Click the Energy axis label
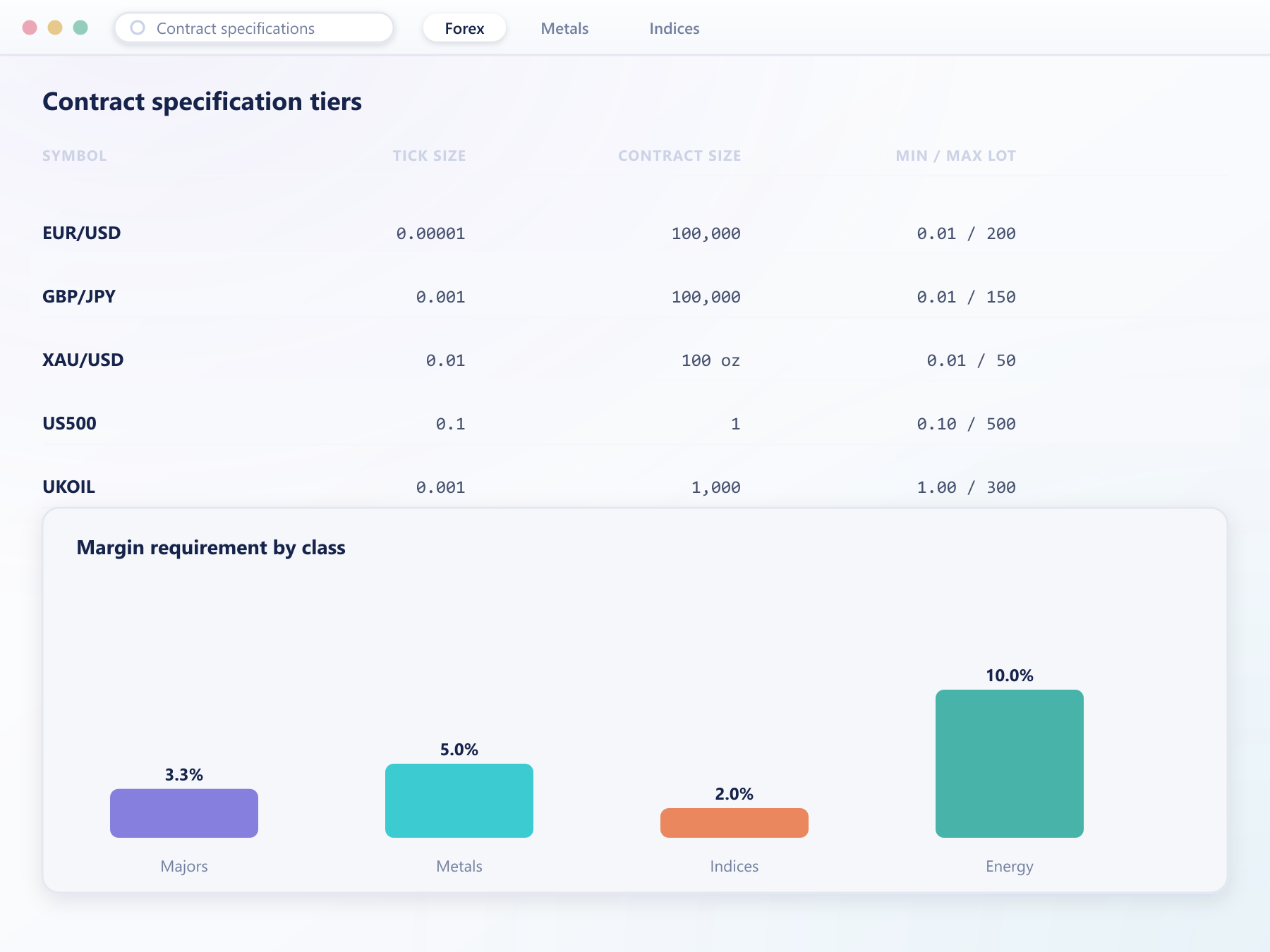 (x=1010, y=867)
